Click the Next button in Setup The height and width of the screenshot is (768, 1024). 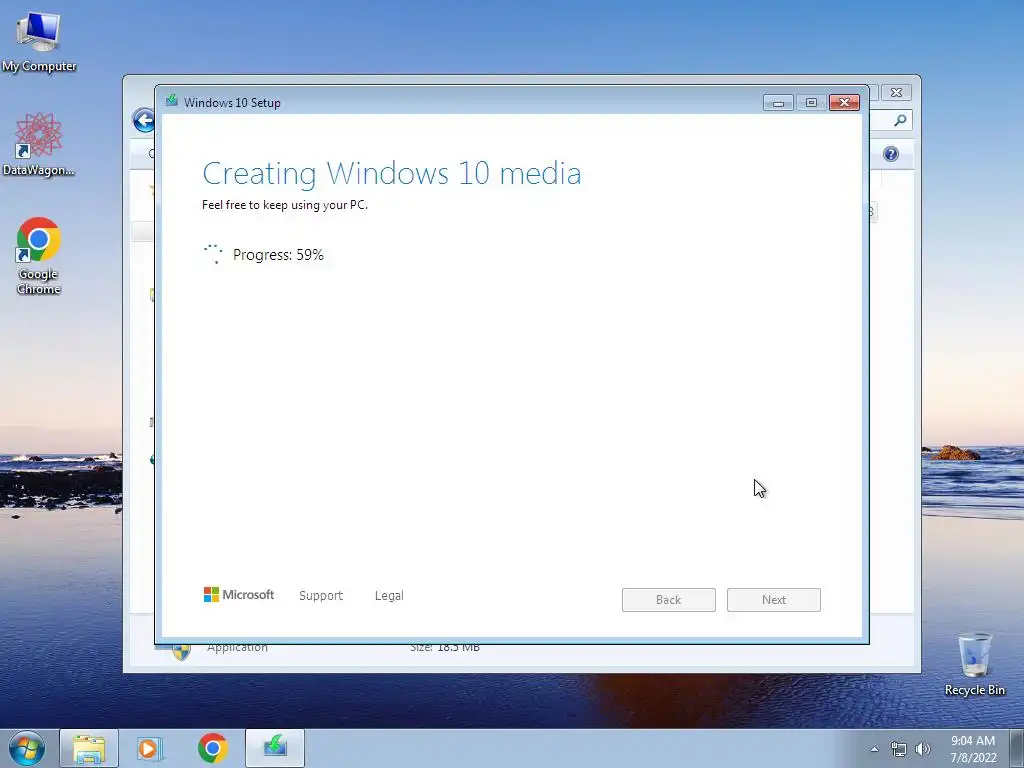click(773, 600)
